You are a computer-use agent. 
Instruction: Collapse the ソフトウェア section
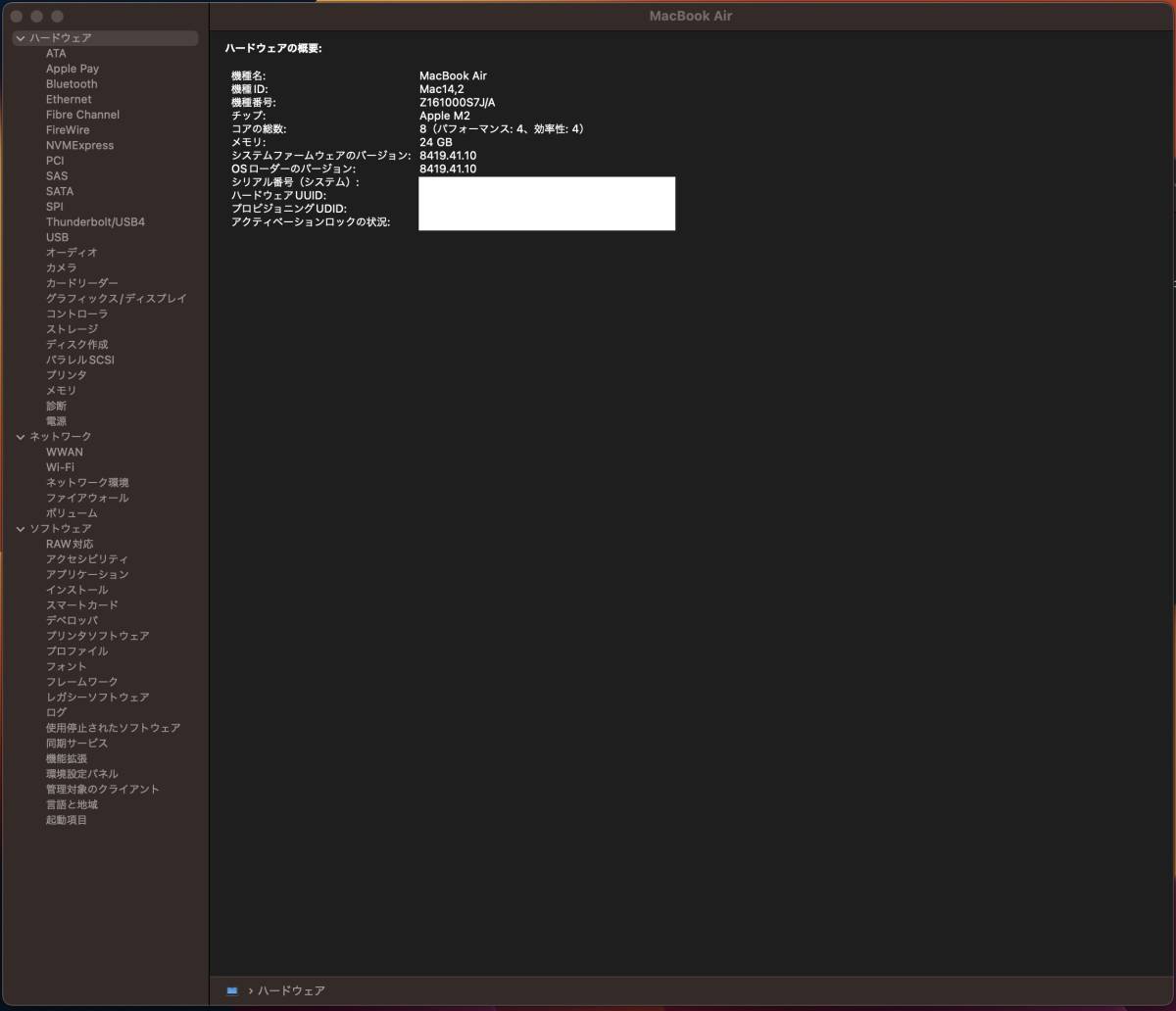tap(21, 529)
